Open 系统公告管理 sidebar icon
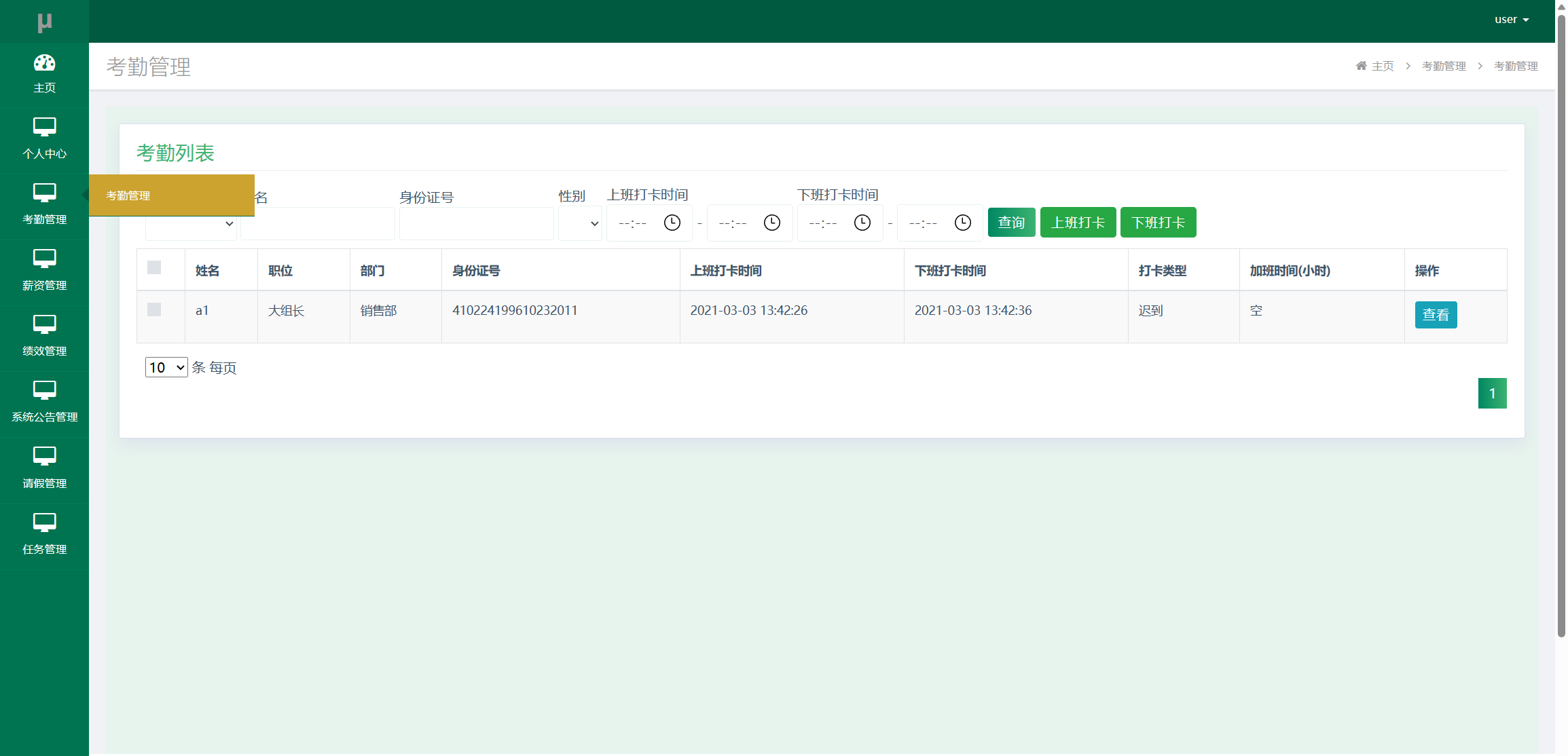 click(44, 390)
